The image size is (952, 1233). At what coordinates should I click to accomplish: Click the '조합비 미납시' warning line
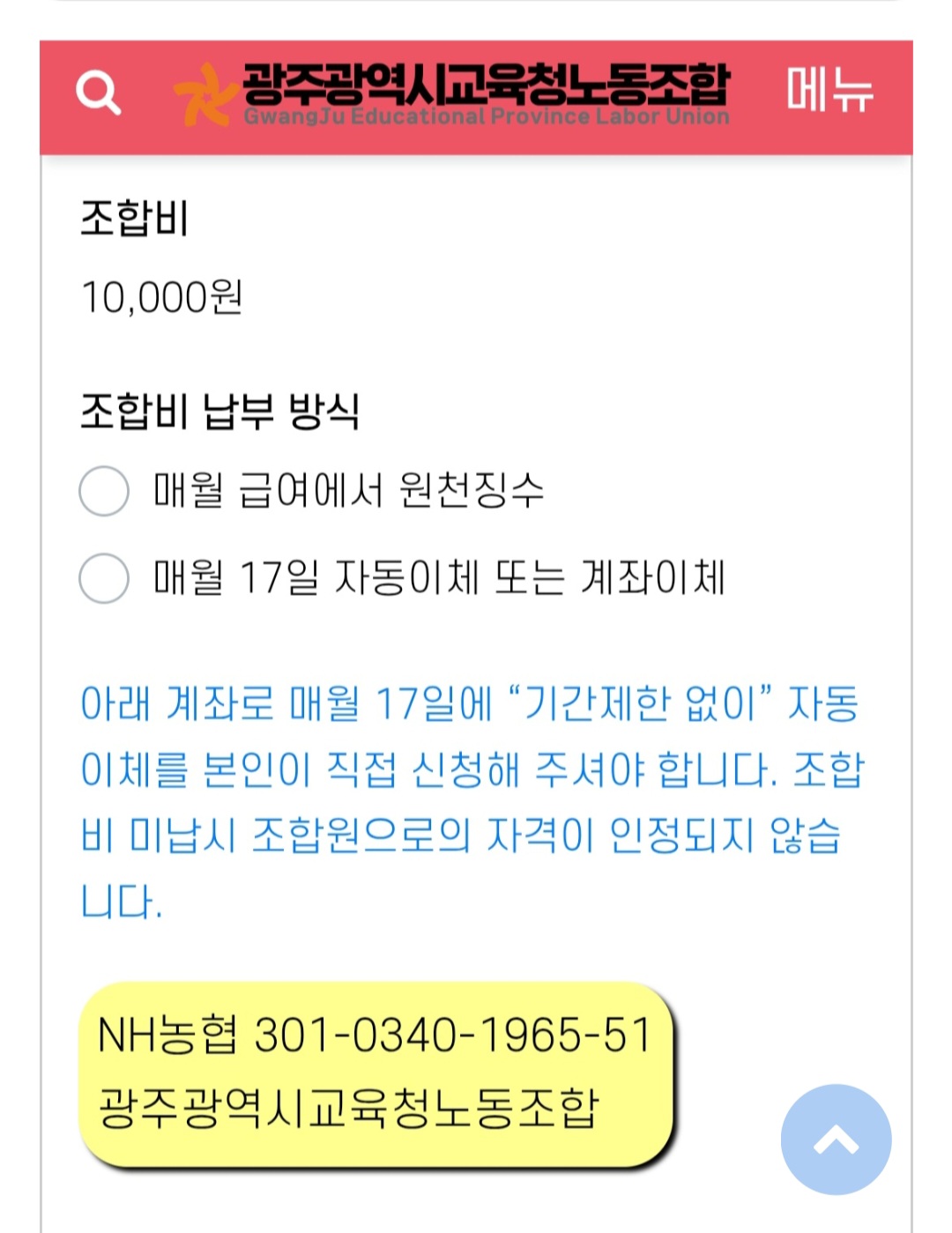click(458, 836)
